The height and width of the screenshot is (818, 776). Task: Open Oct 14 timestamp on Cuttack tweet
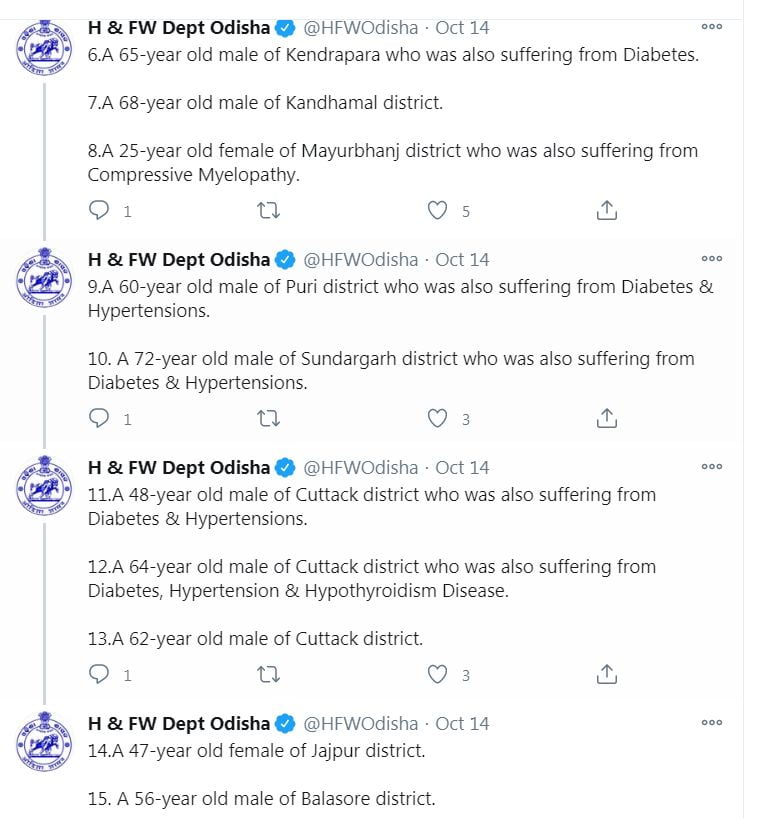463,467
